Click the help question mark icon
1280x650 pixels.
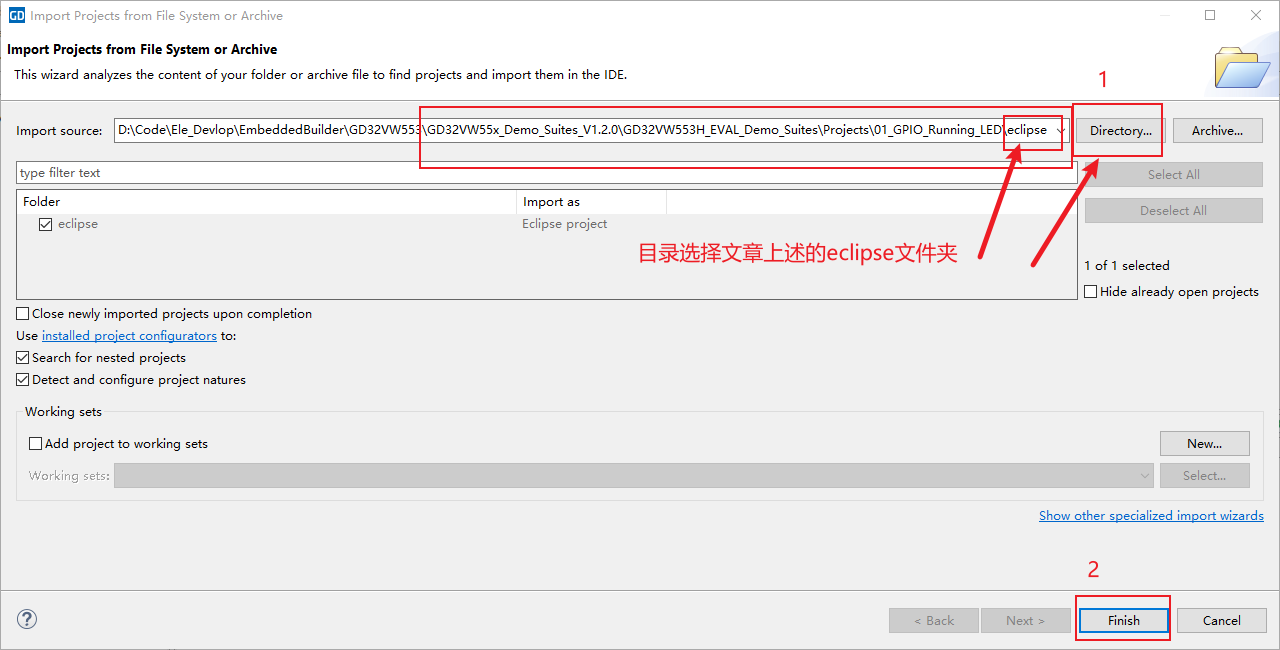27,619
